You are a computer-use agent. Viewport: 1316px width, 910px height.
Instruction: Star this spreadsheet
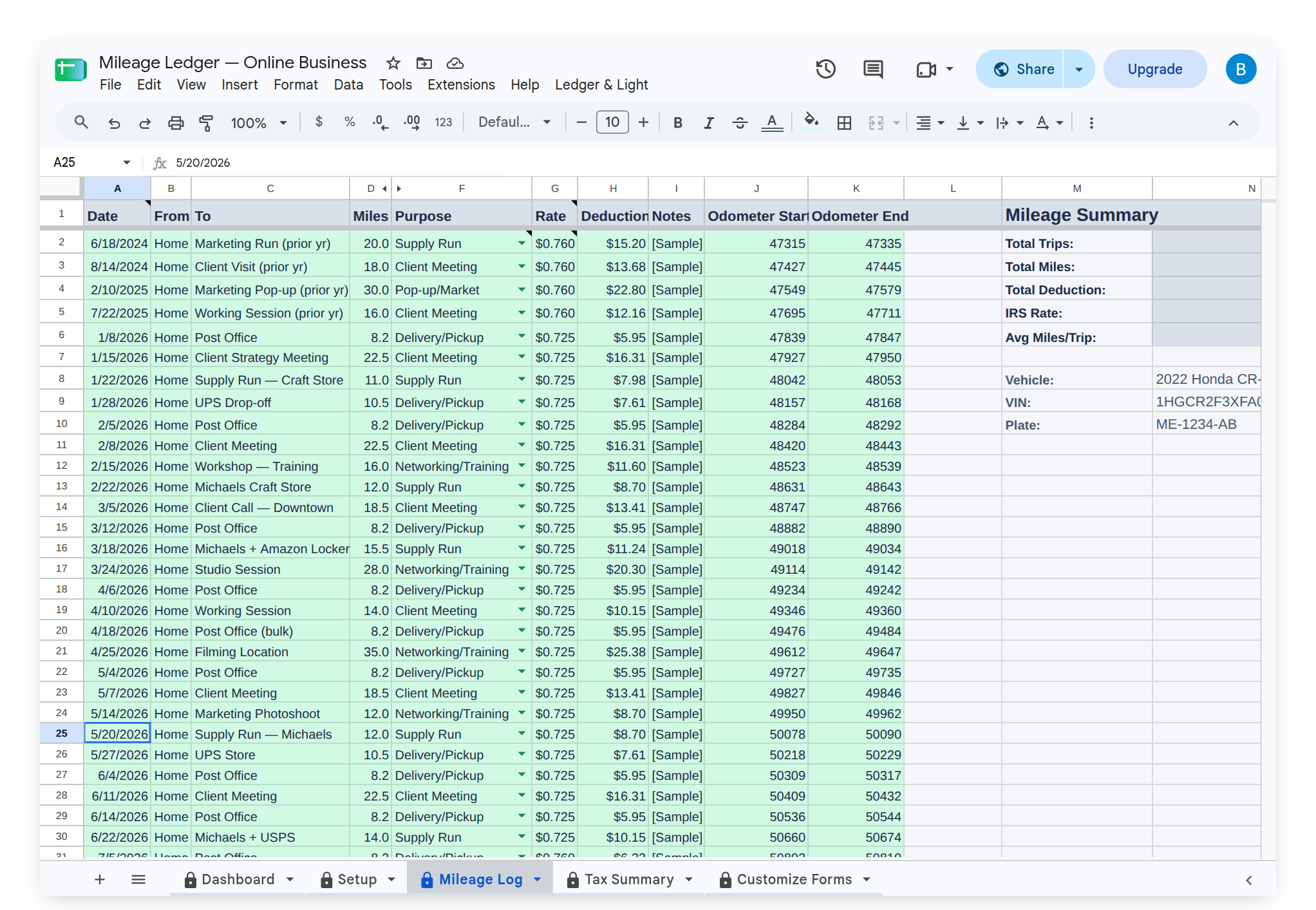(393, 62)
